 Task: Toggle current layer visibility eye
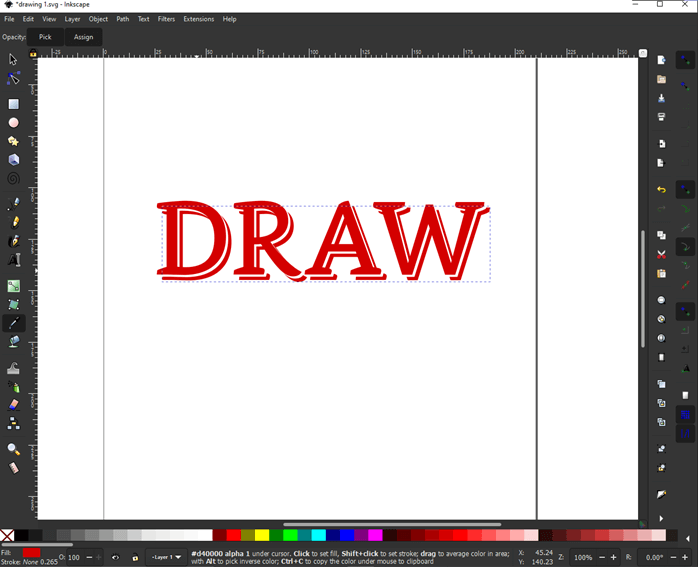click(x=115, y=557)
